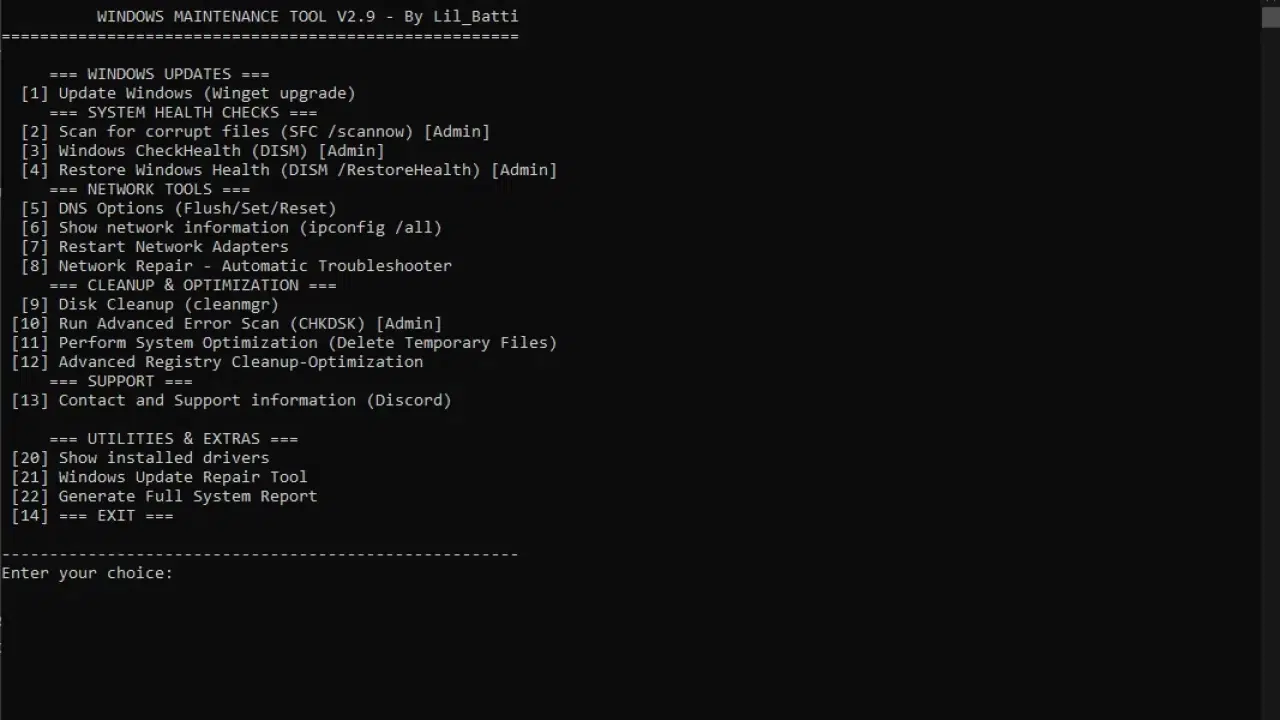Click the Enter your choice prompt
1280x720 pixels.
tap(87, 573)
